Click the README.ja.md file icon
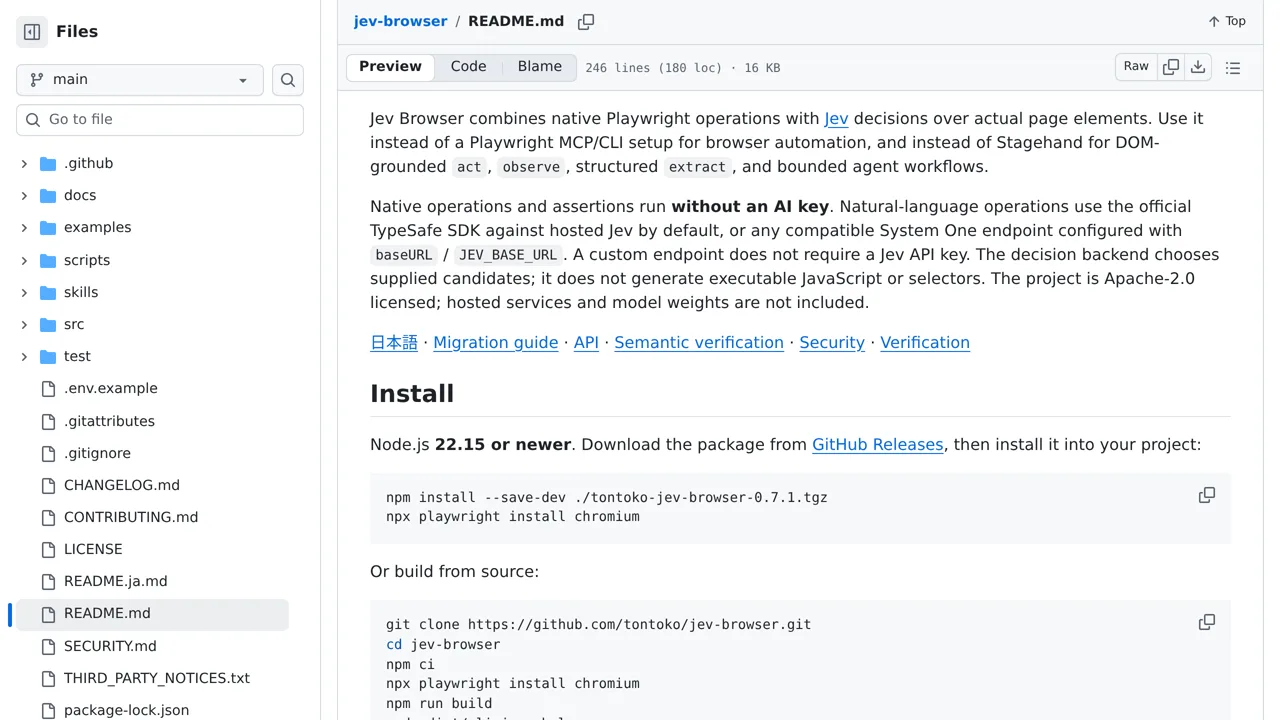The image size is (1280, 720). [x=48, y=582]
